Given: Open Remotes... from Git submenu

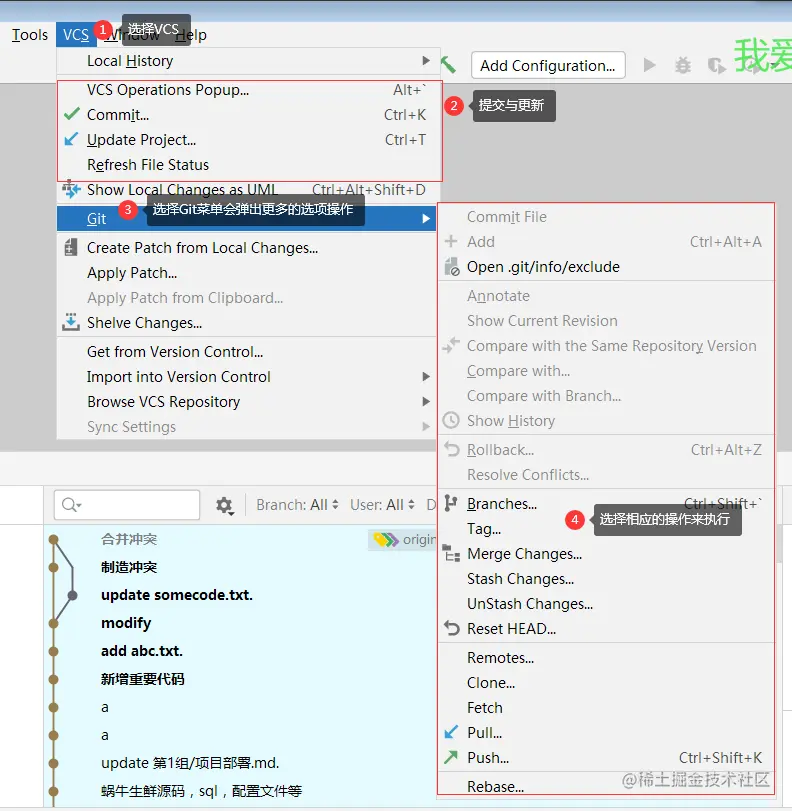Looking at the screenshot, I should (x=606, y=657).
